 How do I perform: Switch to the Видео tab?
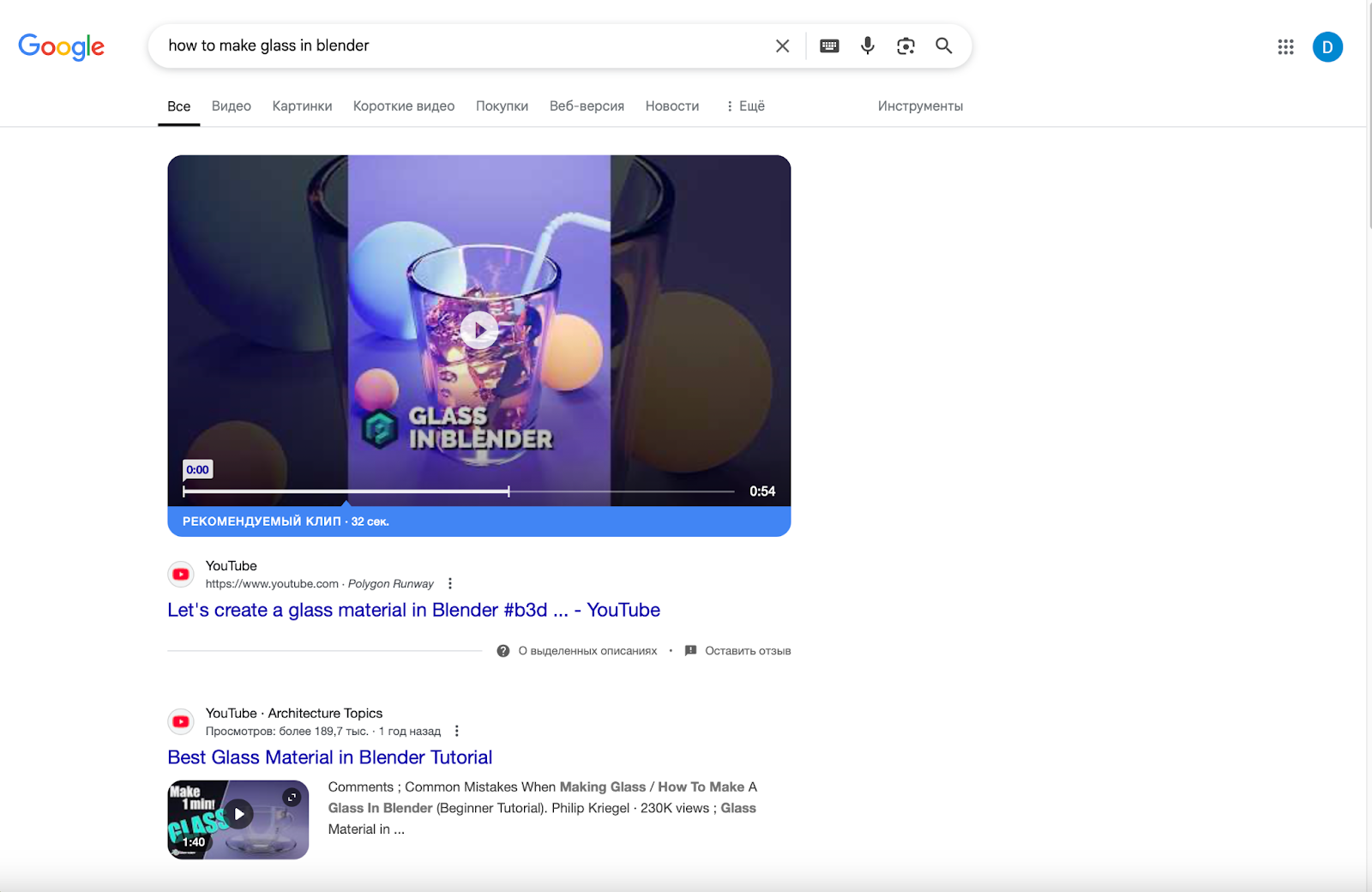(x=232, y=106)
